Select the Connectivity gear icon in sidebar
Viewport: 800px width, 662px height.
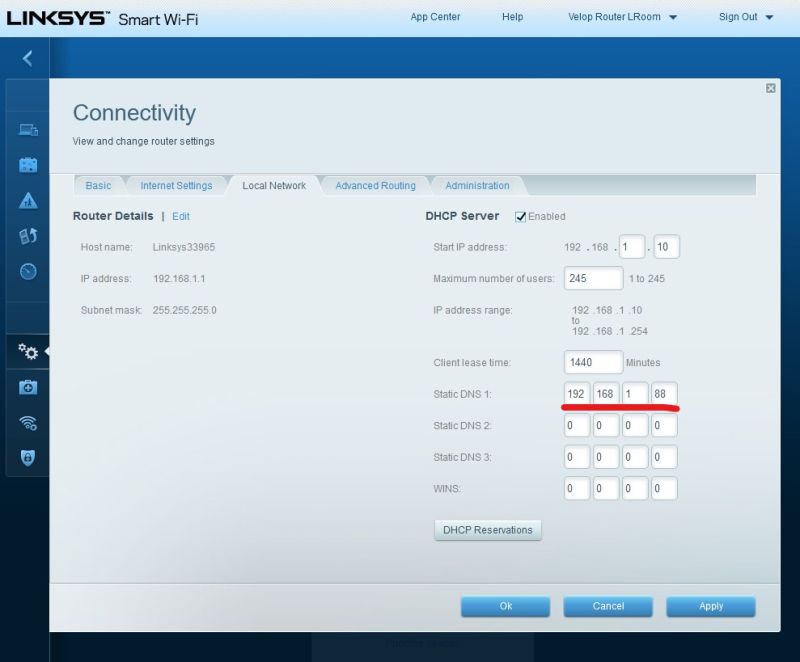click(x=27, y=352)
